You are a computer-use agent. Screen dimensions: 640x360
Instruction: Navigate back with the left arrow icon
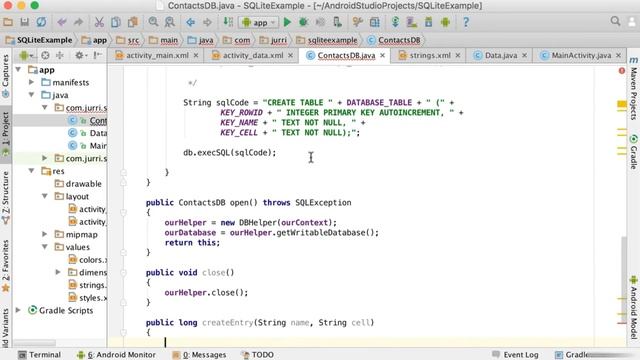(191, 22)
